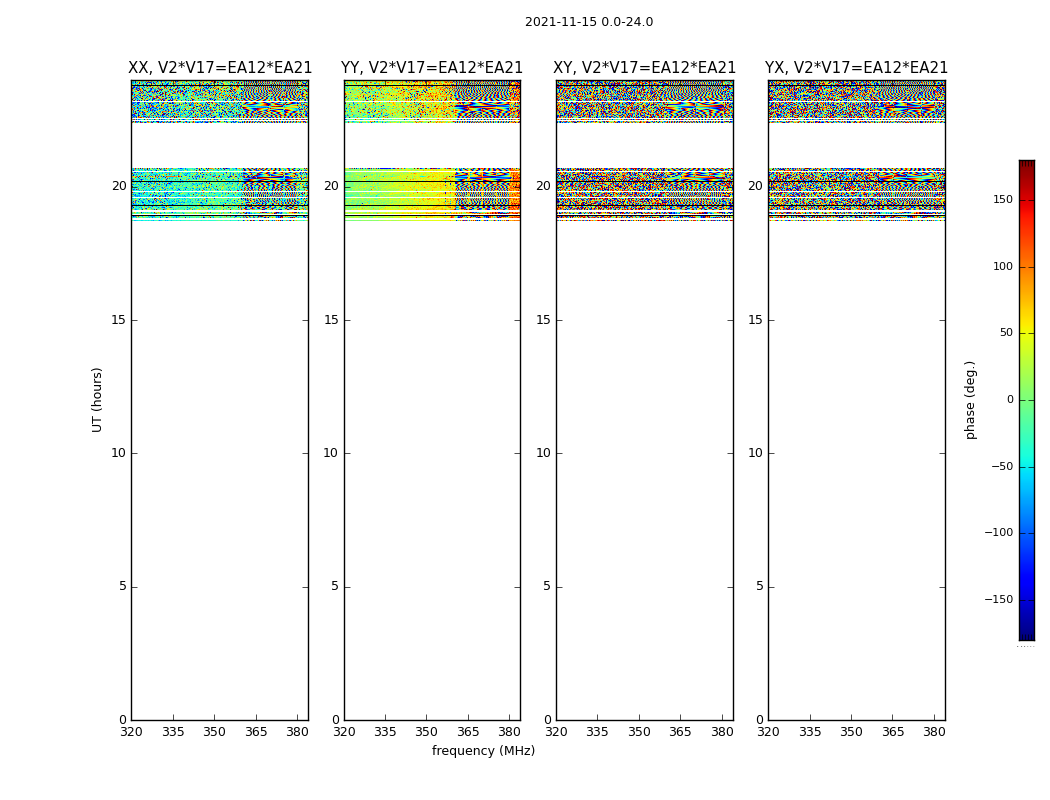Screen dimensions: 1050x800
Task: Click the XY panel title text
Action: (x=644, y=68)
